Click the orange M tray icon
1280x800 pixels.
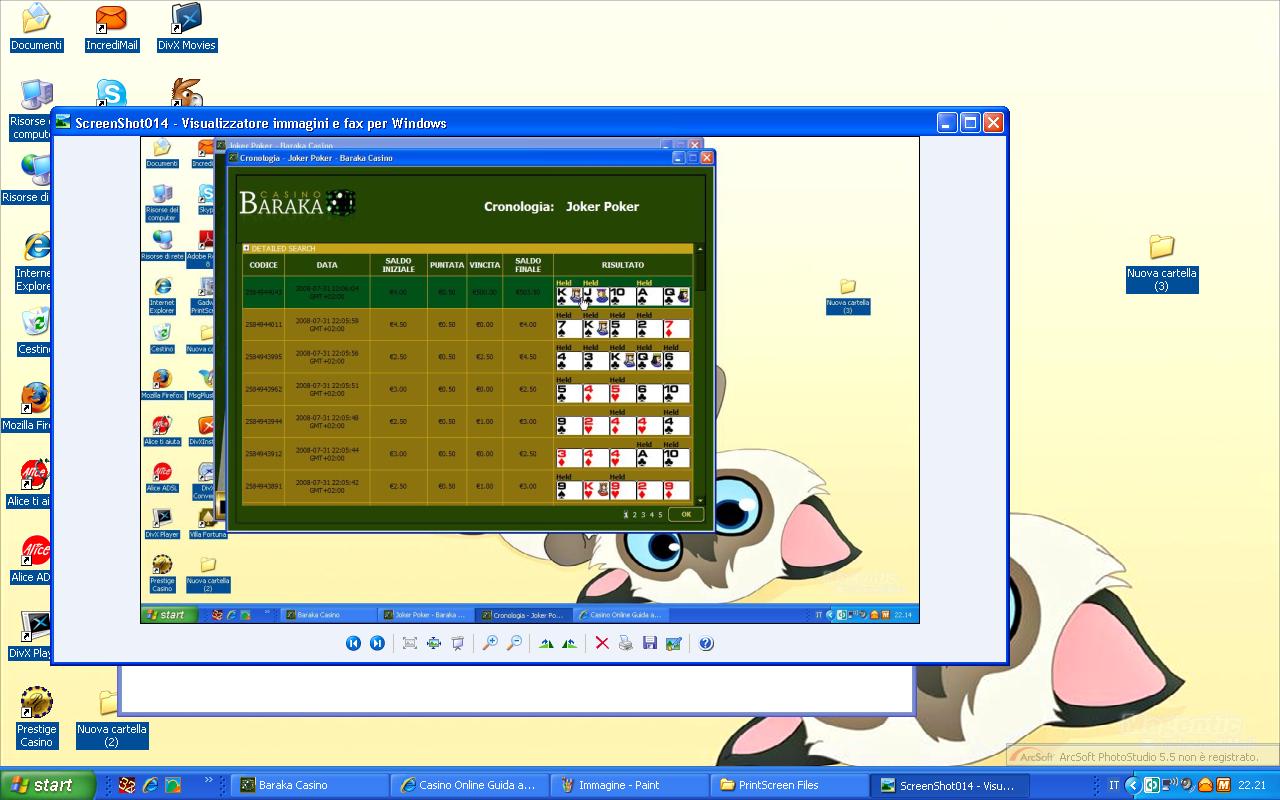tap(1222, 785)
